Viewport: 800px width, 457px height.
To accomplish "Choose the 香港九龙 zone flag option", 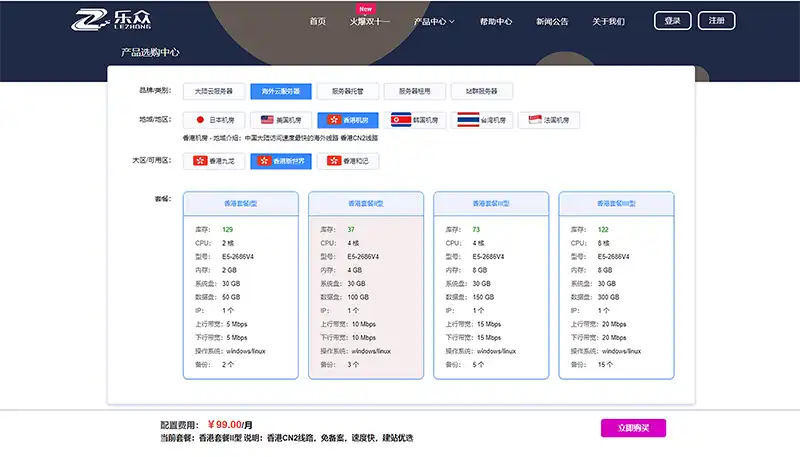I will (214, 161).
